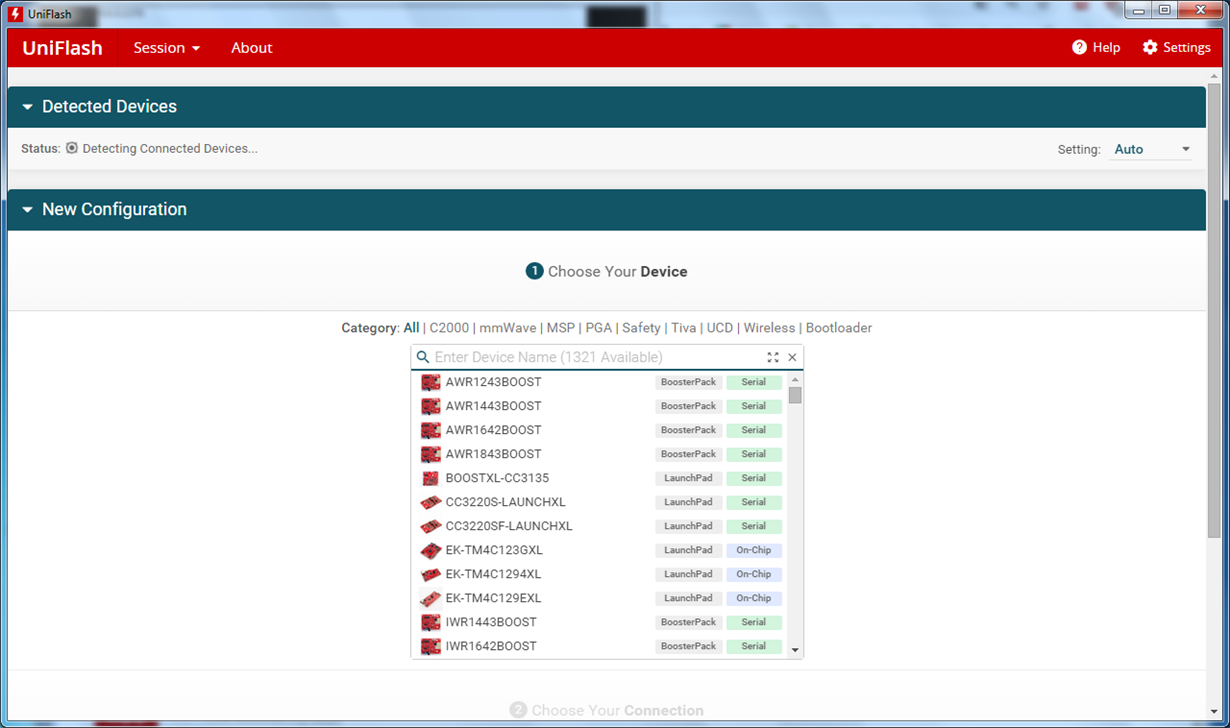Click the UniFlash home title
1230x728 pixels.
pyautogui.click(x=62, y=48)
